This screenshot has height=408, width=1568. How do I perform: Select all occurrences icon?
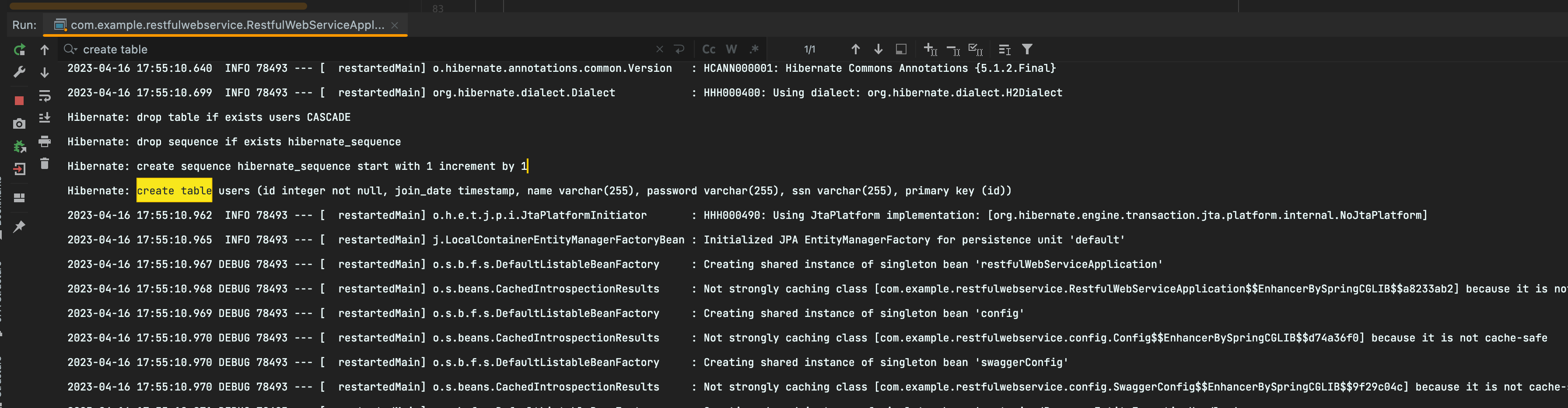tap(976, 49)
